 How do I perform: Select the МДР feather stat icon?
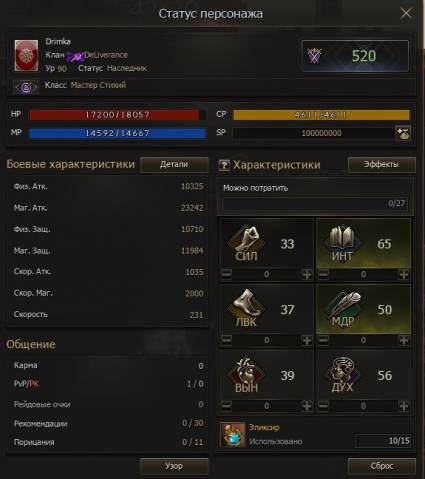(x=342, y=309)
